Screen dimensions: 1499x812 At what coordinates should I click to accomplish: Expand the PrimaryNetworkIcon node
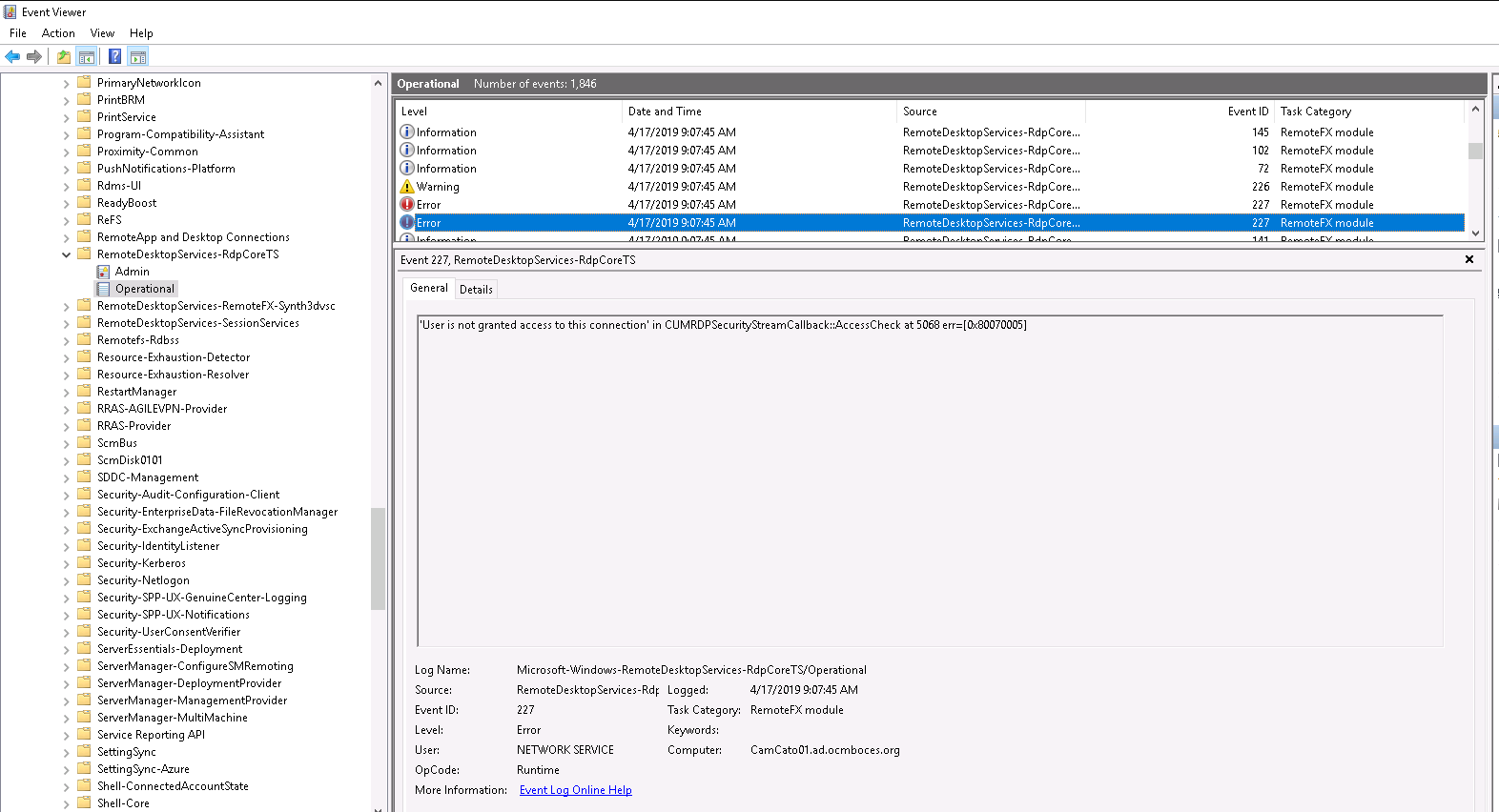click(66, 83)
